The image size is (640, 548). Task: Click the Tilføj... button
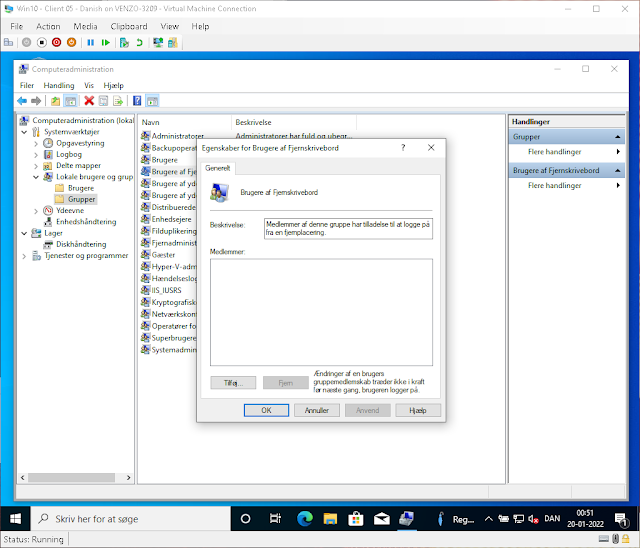point(233,383)
